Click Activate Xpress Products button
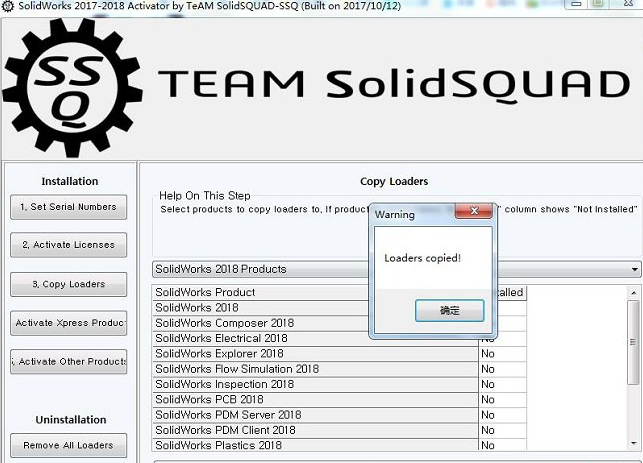This screenshot has width=643, height=463. [68, 323]
